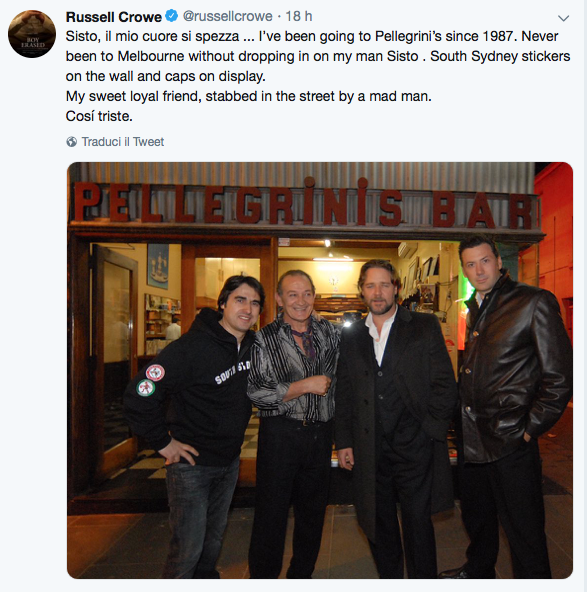This screenshot has width=587, height=592.
Task: Open Russell Crowe's round profile avatar
Action: click(x=32, y=34)
